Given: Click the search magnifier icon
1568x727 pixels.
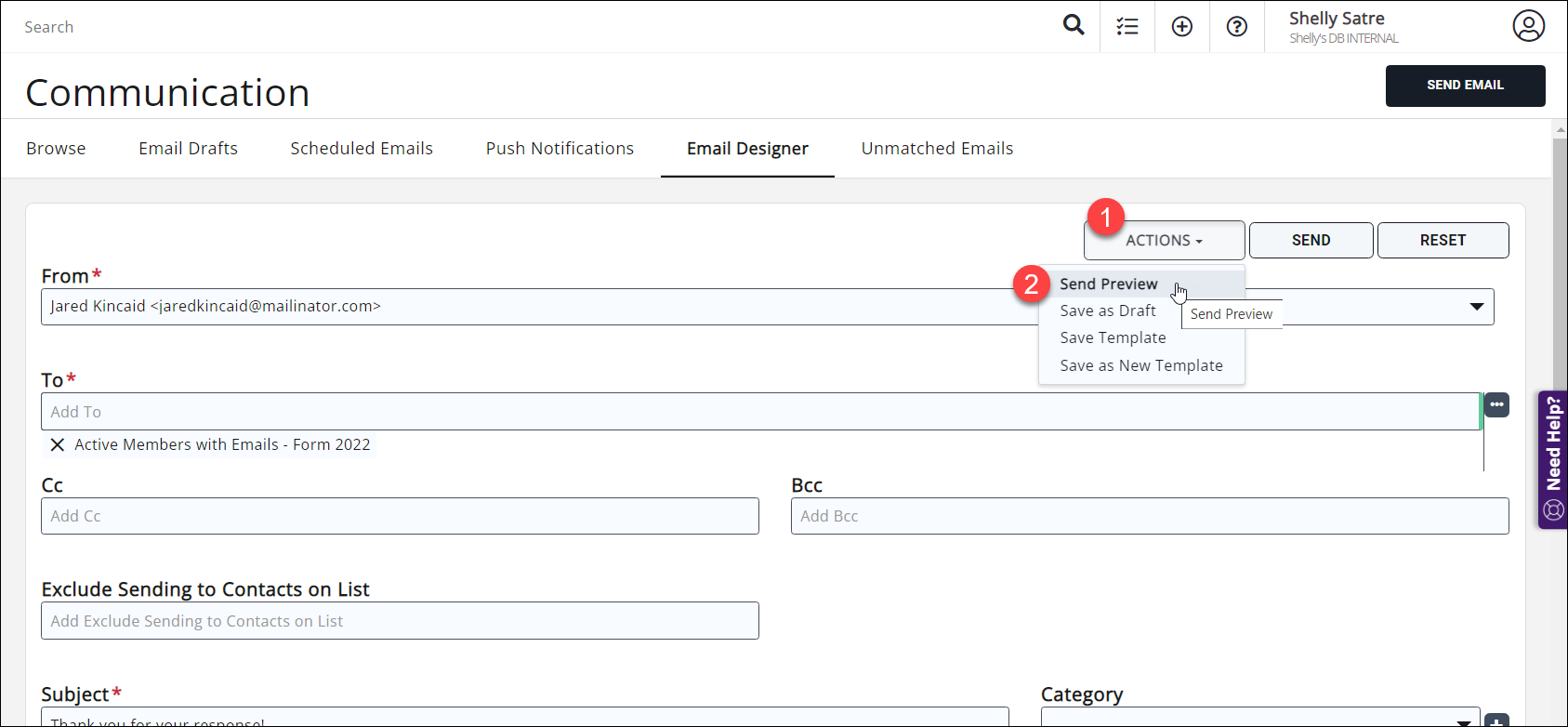Looking at the screenshot, I should click(x=1074, y=25).
